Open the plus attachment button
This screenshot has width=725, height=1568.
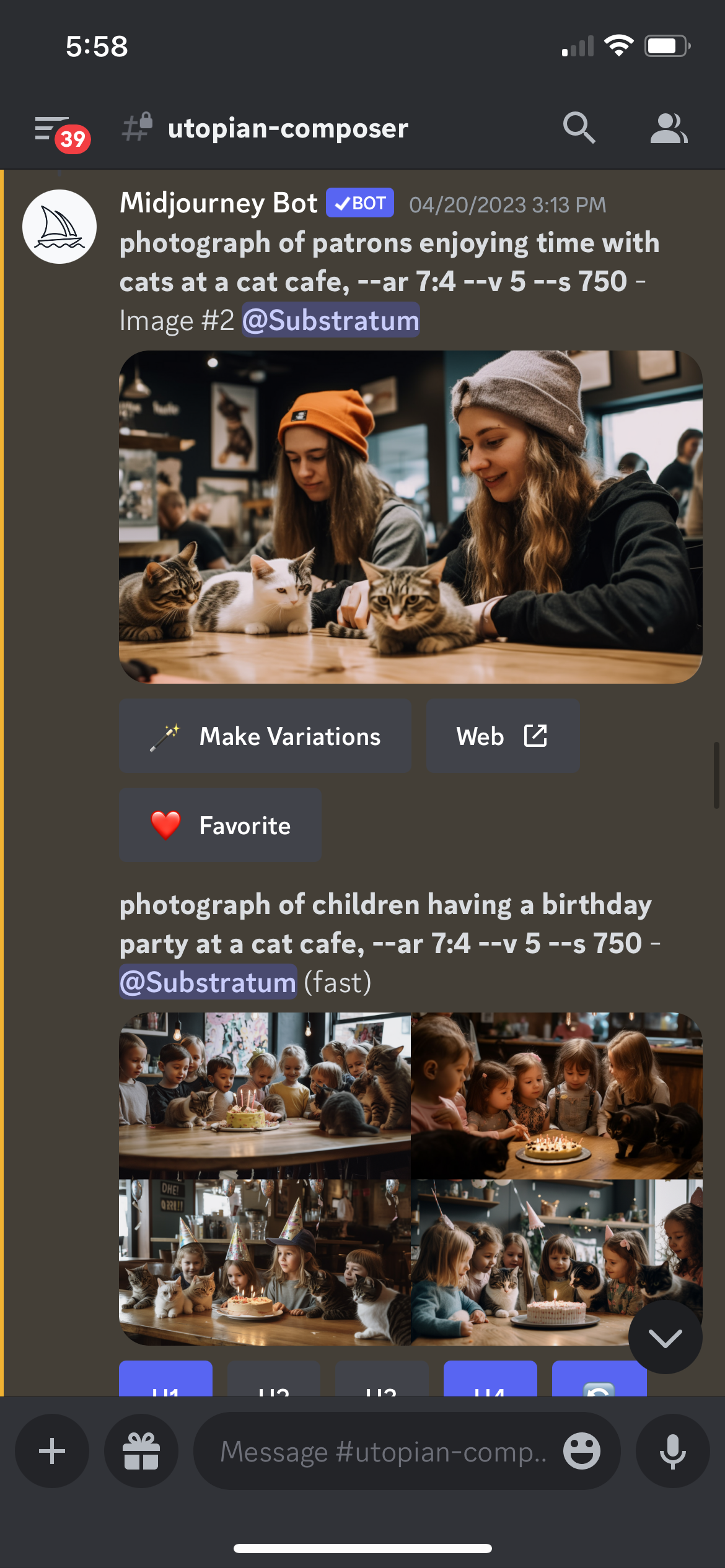point(52,1451)
